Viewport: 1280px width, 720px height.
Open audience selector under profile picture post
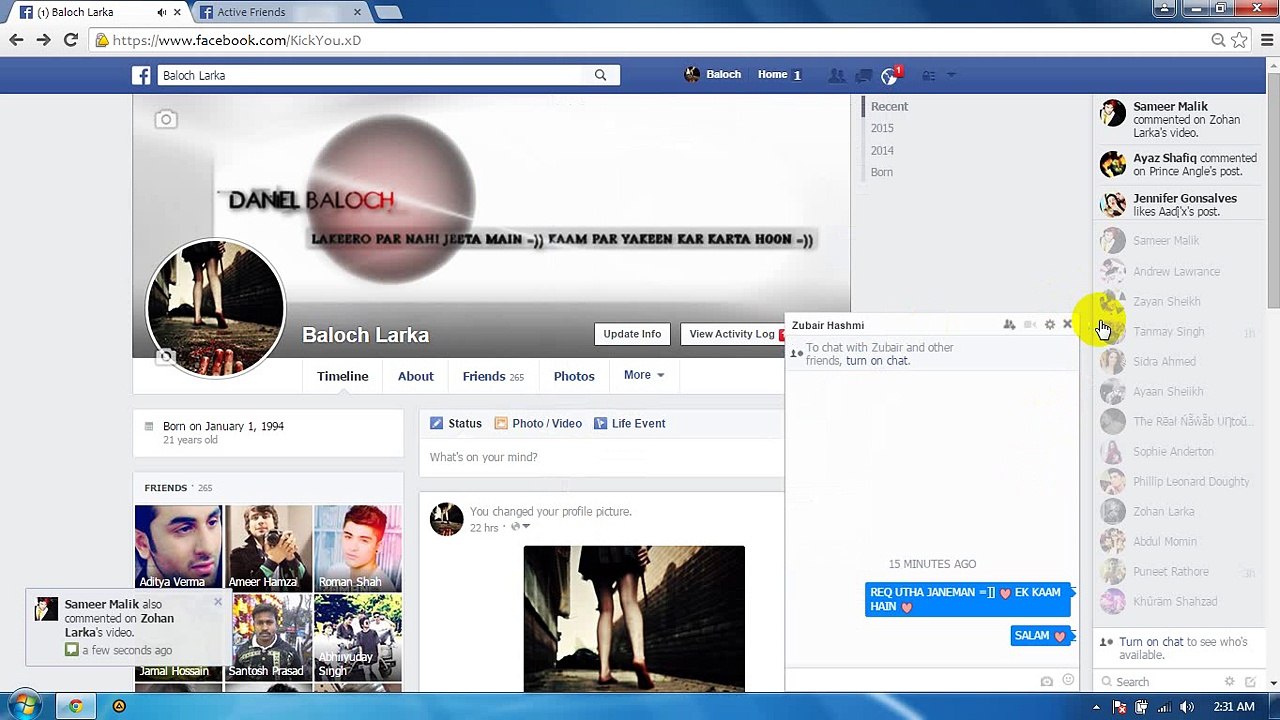click(x=520, y=527)
